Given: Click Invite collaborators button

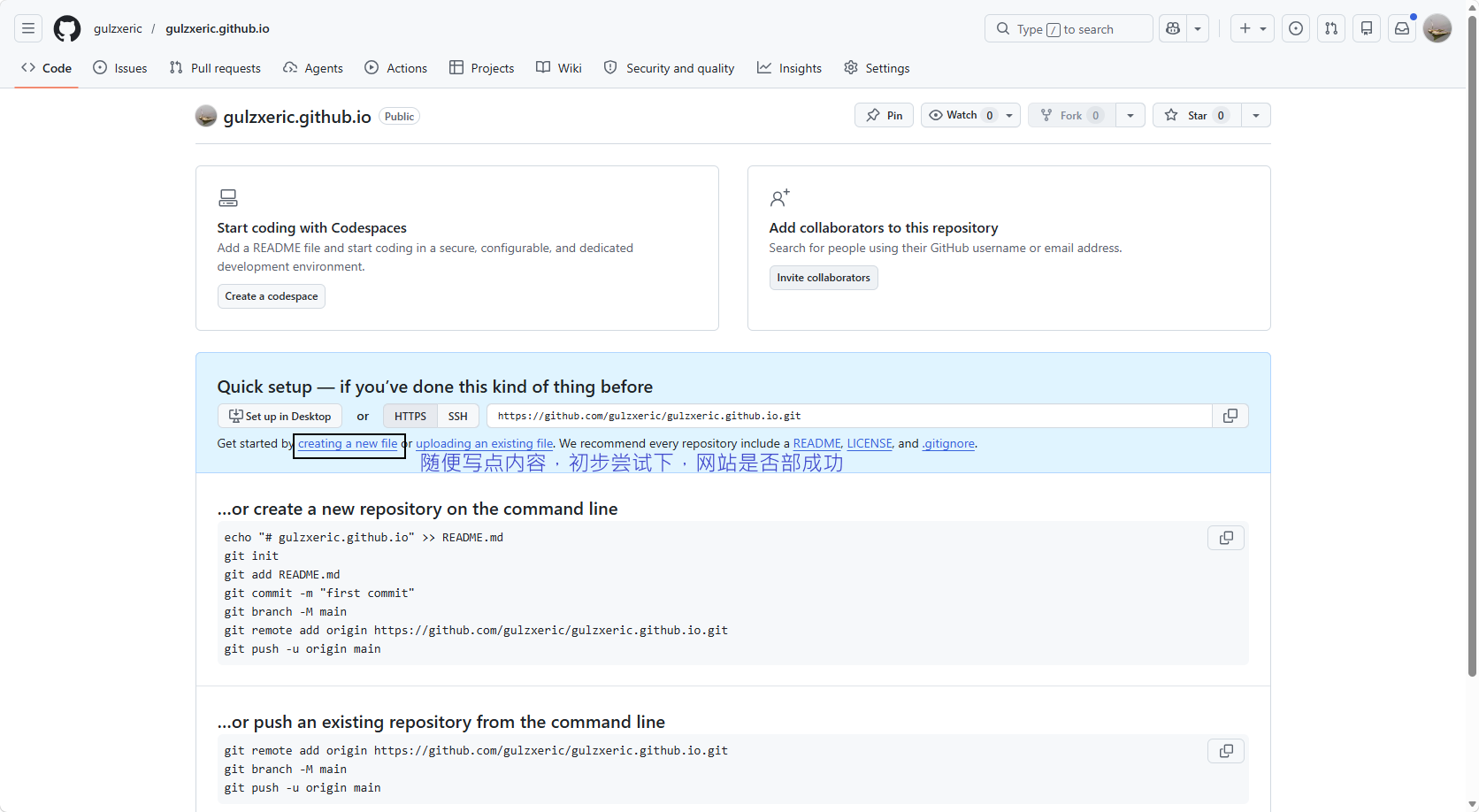Looking at the screenshot, I should [x=824, y=278].
